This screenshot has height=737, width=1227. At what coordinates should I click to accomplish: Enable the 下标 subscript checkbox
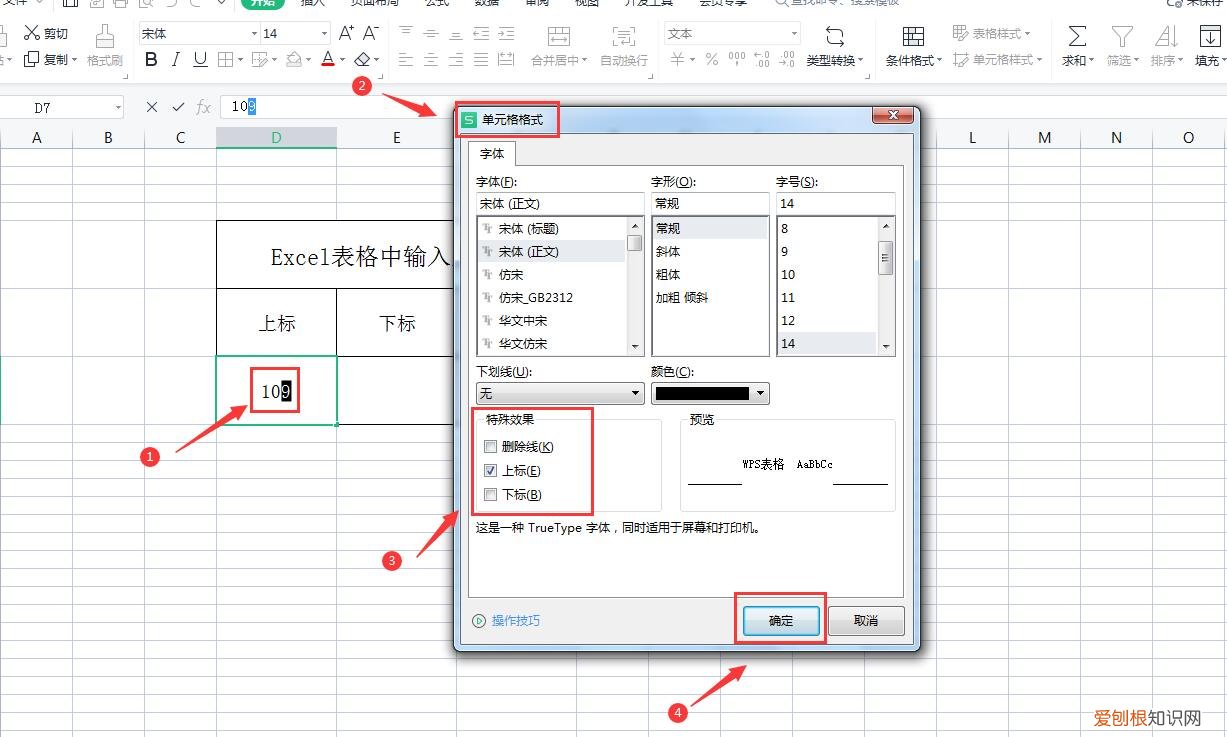pyautogui.click(x=490, y=494)
